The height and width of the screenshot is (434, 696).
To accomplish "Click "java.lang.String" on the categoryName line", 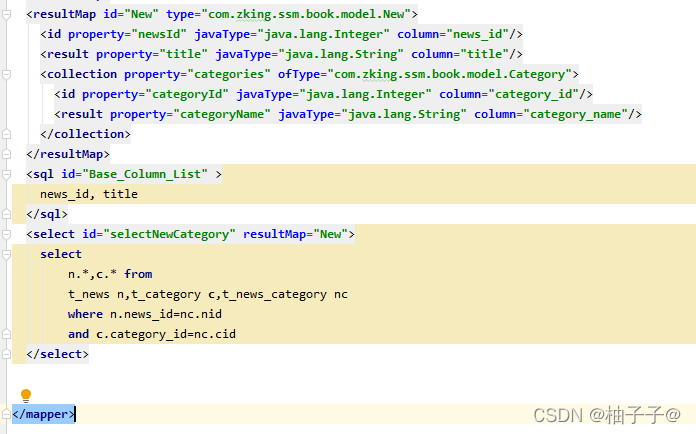I will pyautogui.click(x=404, y=114).
